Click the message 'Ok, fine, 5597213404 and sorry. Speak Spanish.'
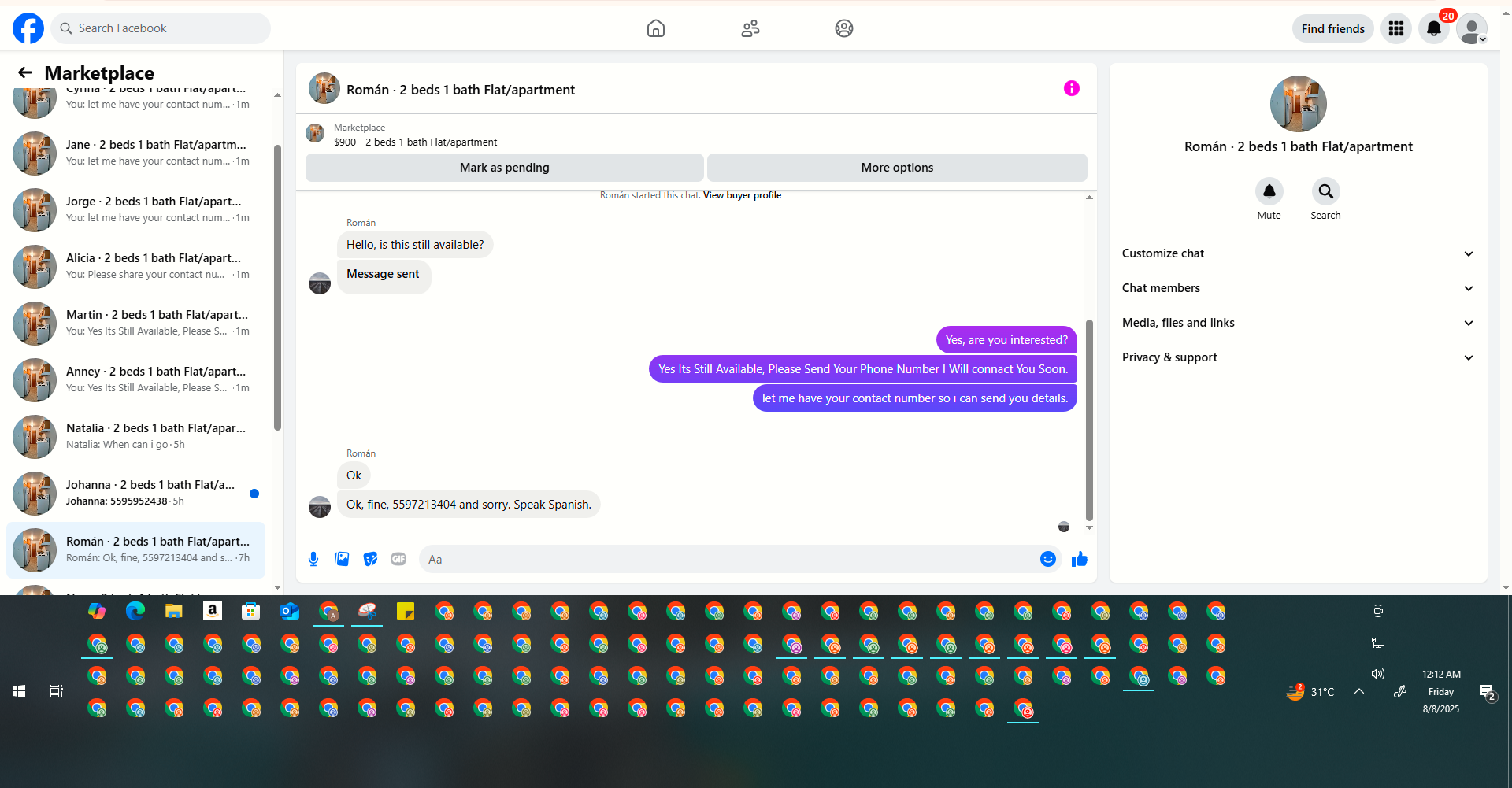Screen dimensions: 1512x788 pos(469,505)
